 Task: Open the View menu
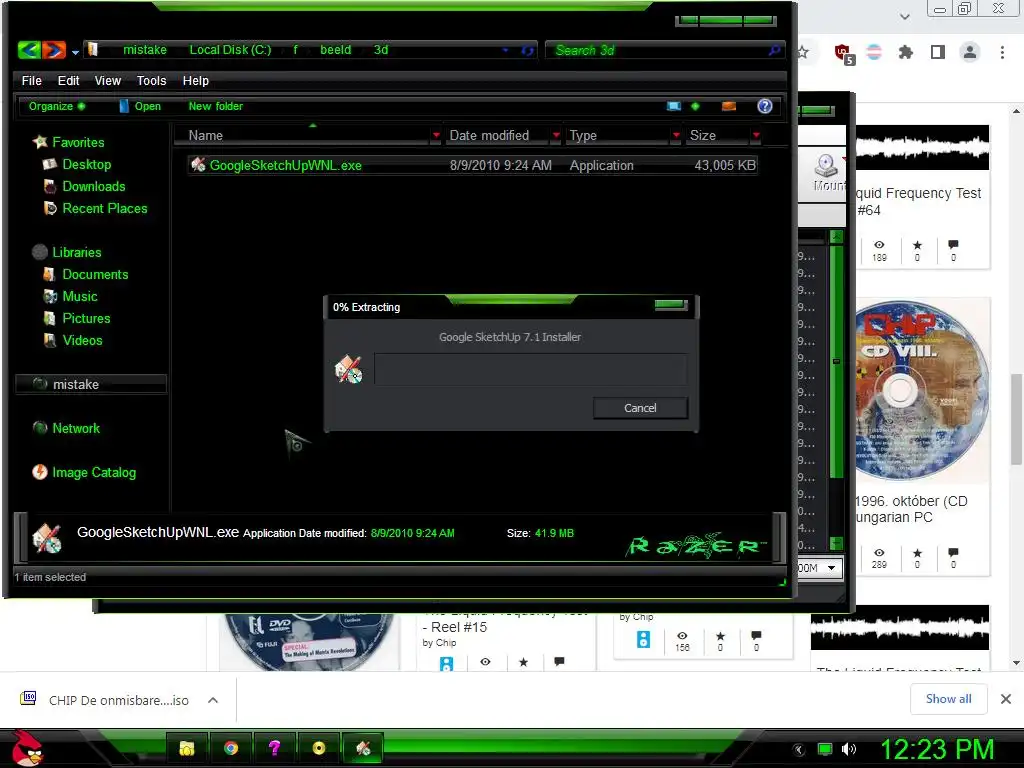tap(108, 80)
